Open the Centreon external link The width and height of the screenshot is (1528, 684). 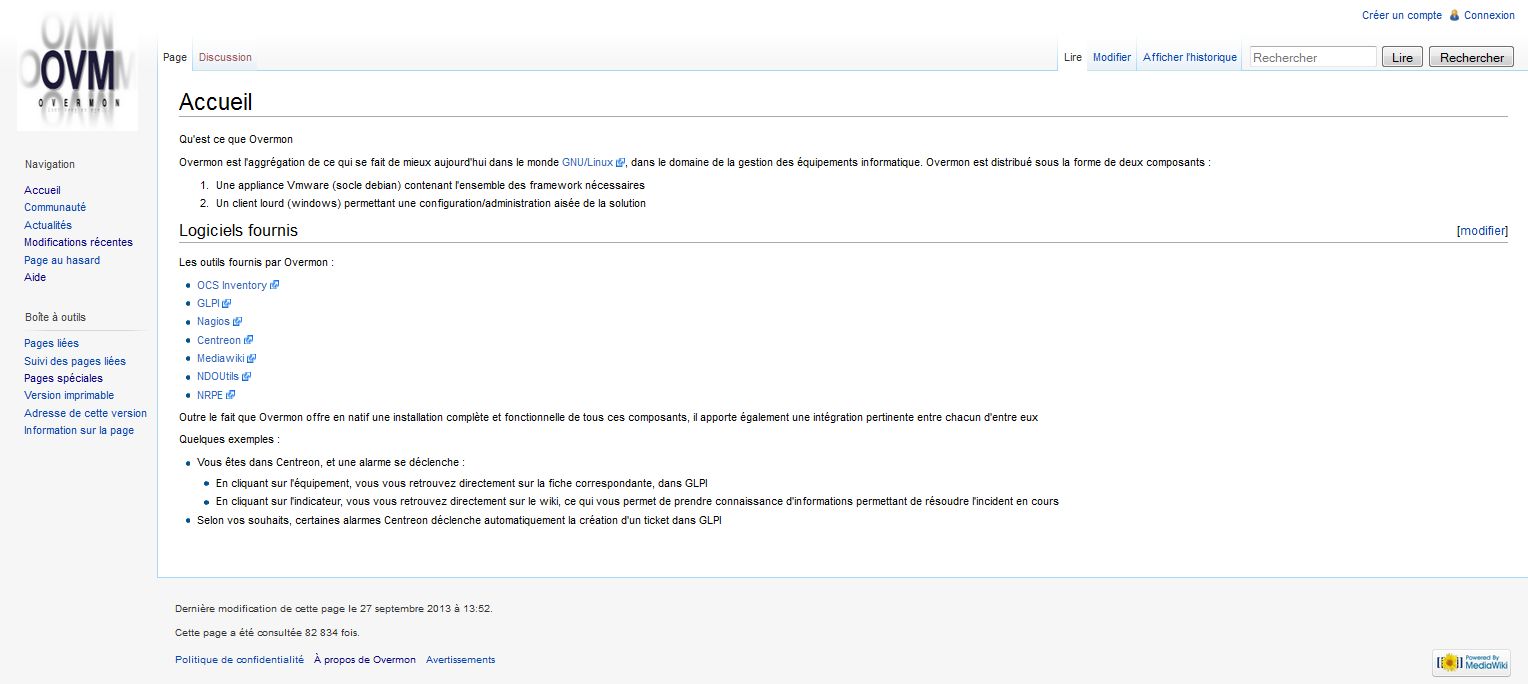225,340
